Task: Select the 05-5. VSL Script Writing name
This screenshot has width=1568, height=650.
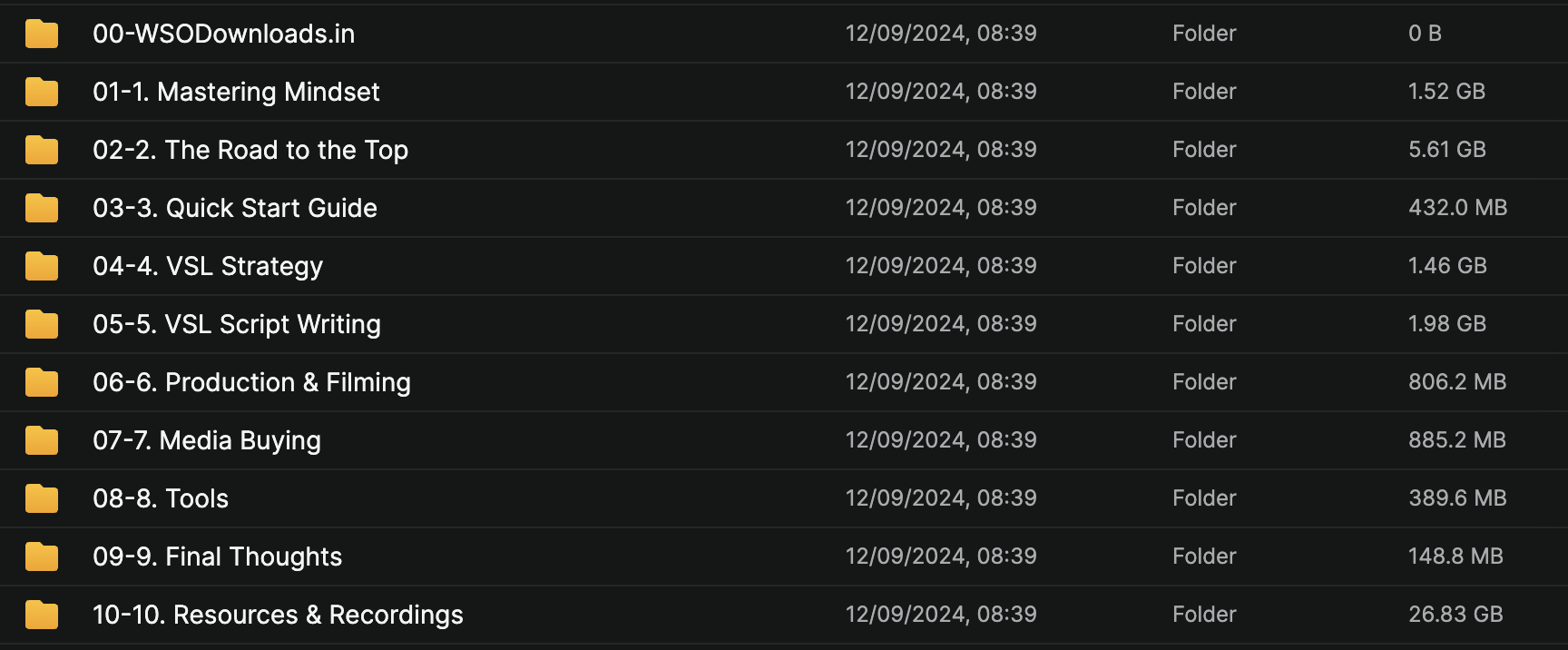Action: tap(237, 324)
